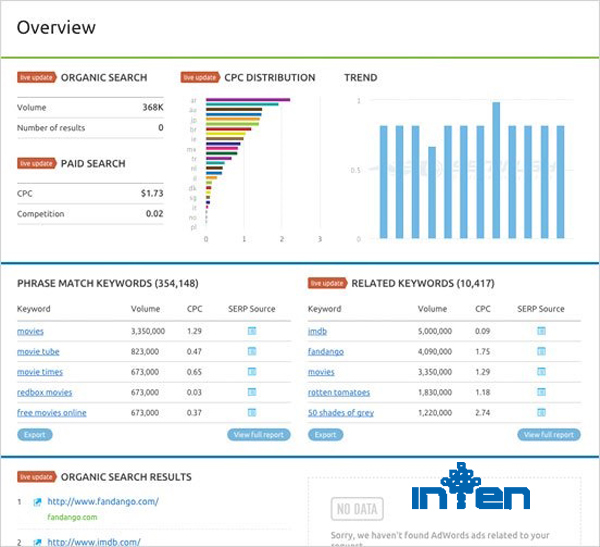The image size is (600, 547).
Task: Click external link icon beside imdb.com result
Action: (x=37, y=542)
